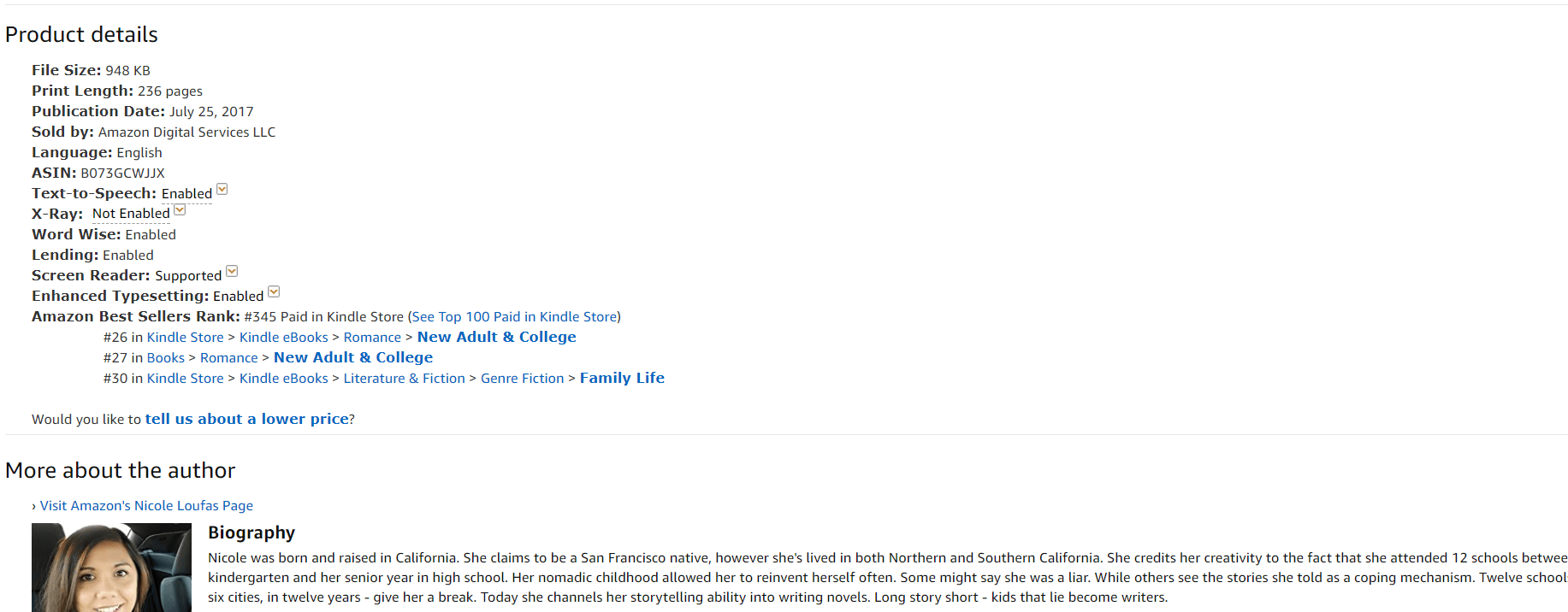Screen dimensions: 1568x612
Task: Click the author photo thumbnail
Action: coord(111,568)
